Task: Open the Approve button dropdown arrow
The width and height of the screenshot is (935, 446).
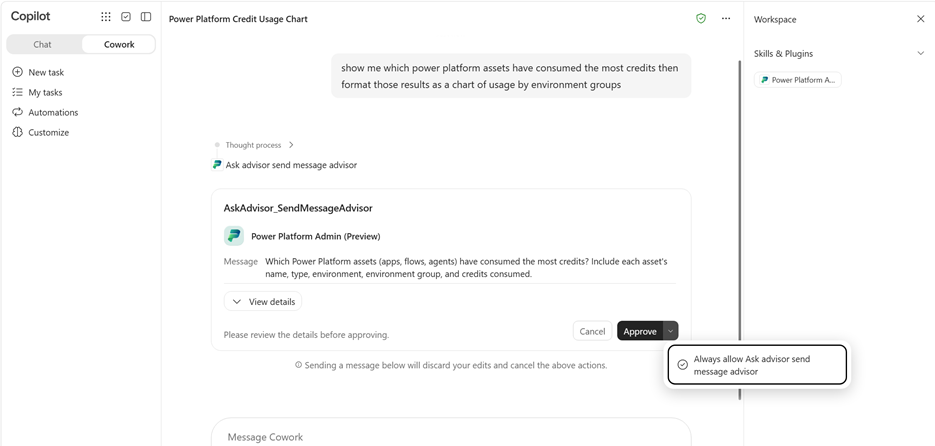Action: tap(670, 331)
